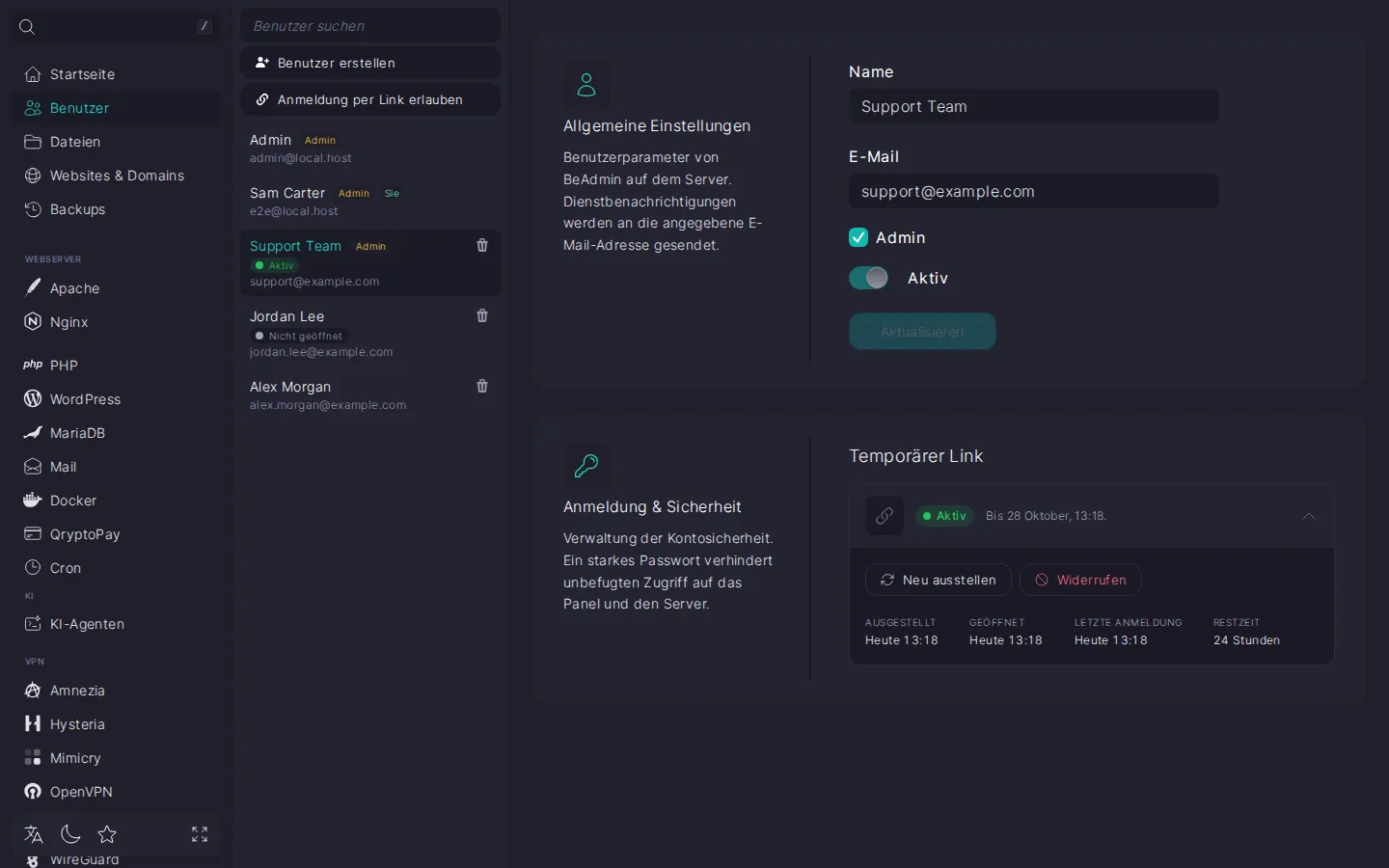The width and height of the screenshot is (1389, 868).
Task: Focus the Benutzer suchen search field
Action: [x=370, y=26]
